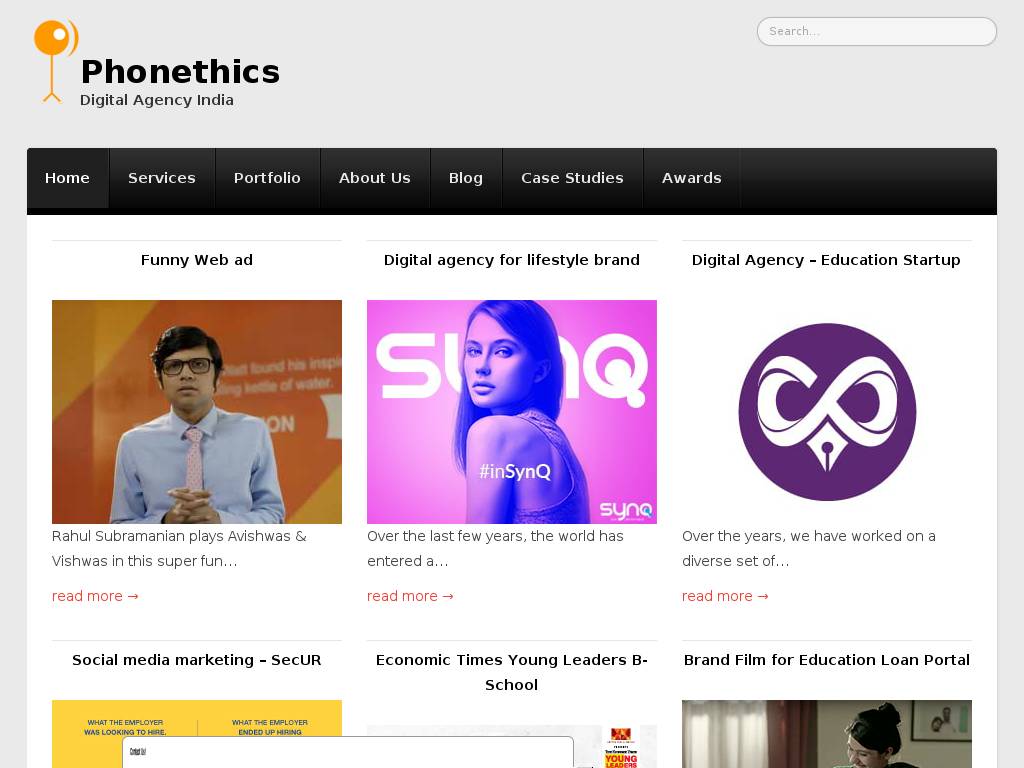Read more about Education Startup post
The width and height of the screenshot is (1024, 768).
(725, 596)
